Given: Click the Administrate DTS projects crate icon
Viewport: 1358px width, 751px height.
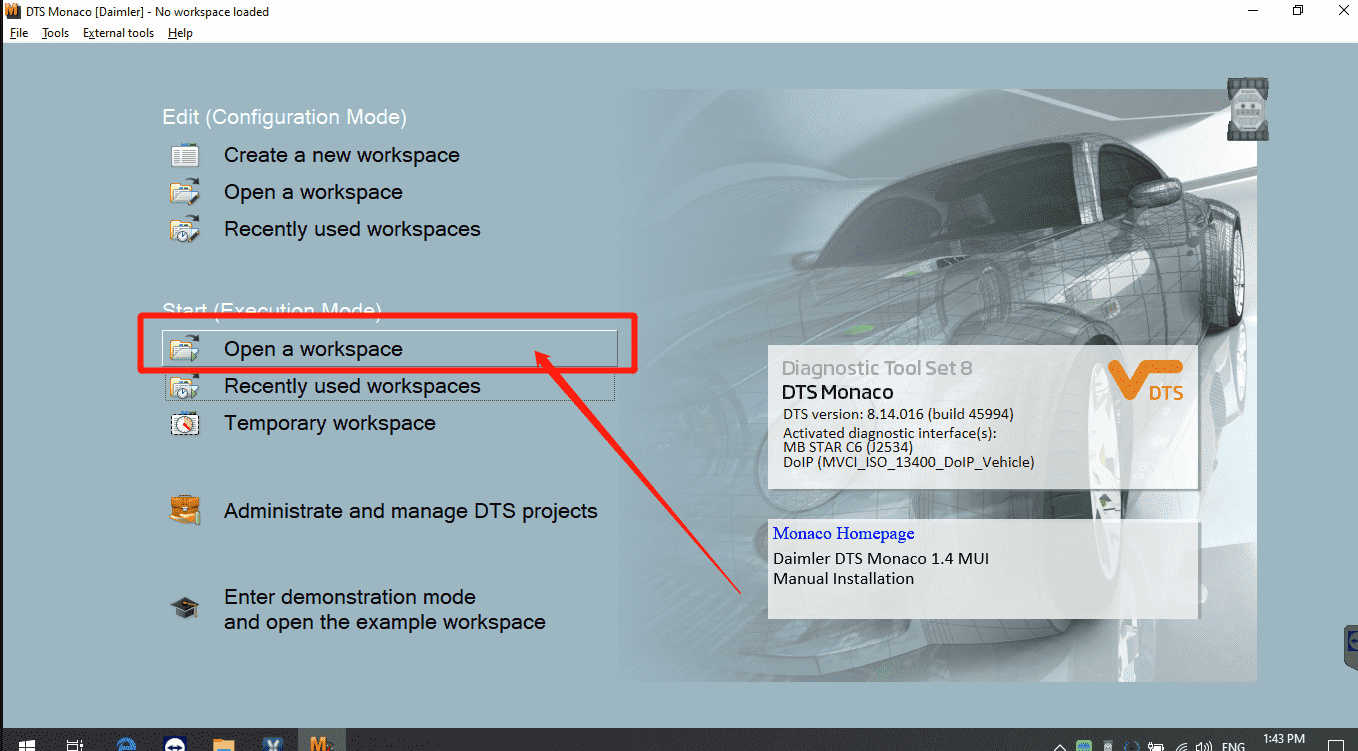Looking at the screenshot, I should 185,509.
